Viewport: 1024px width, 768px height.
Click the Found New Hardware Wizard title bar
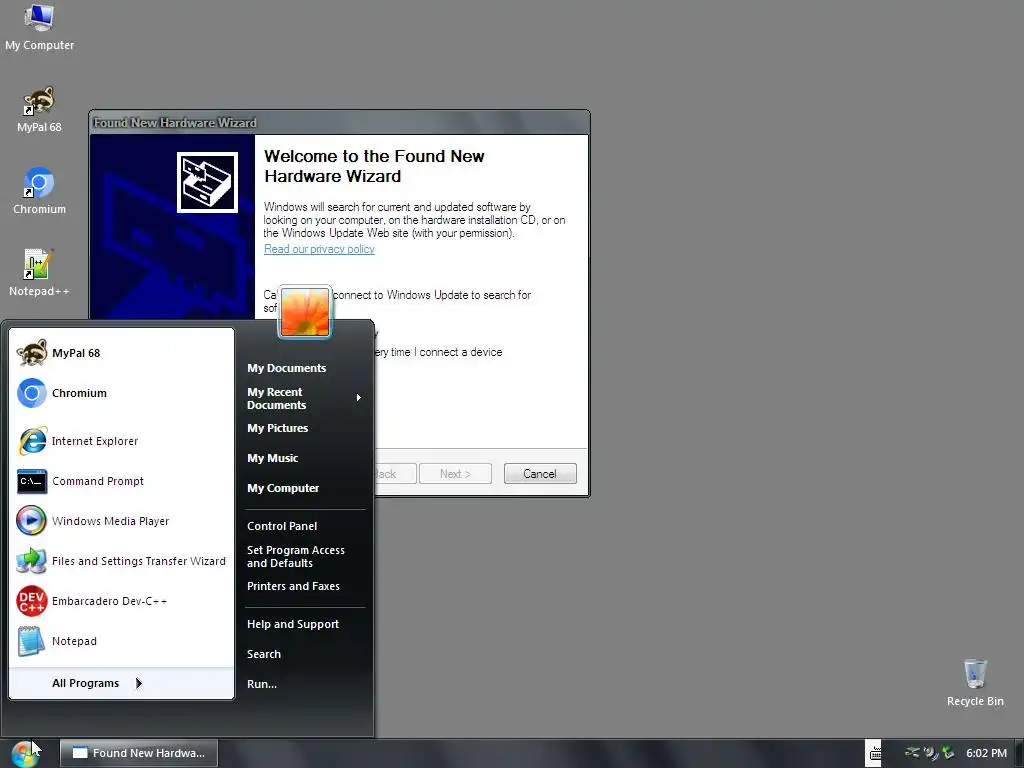tap(339, 123)
